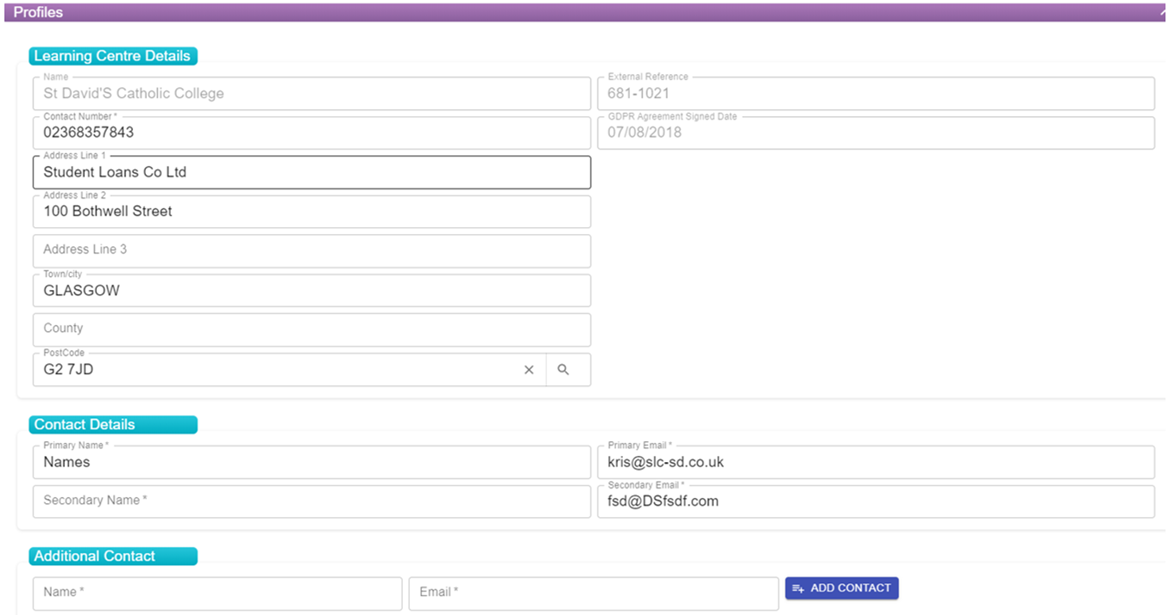The height and width of the screenshot is (615, 1169).
Task: Focus the empty Secondary Name field
Action: pos(312,501)
